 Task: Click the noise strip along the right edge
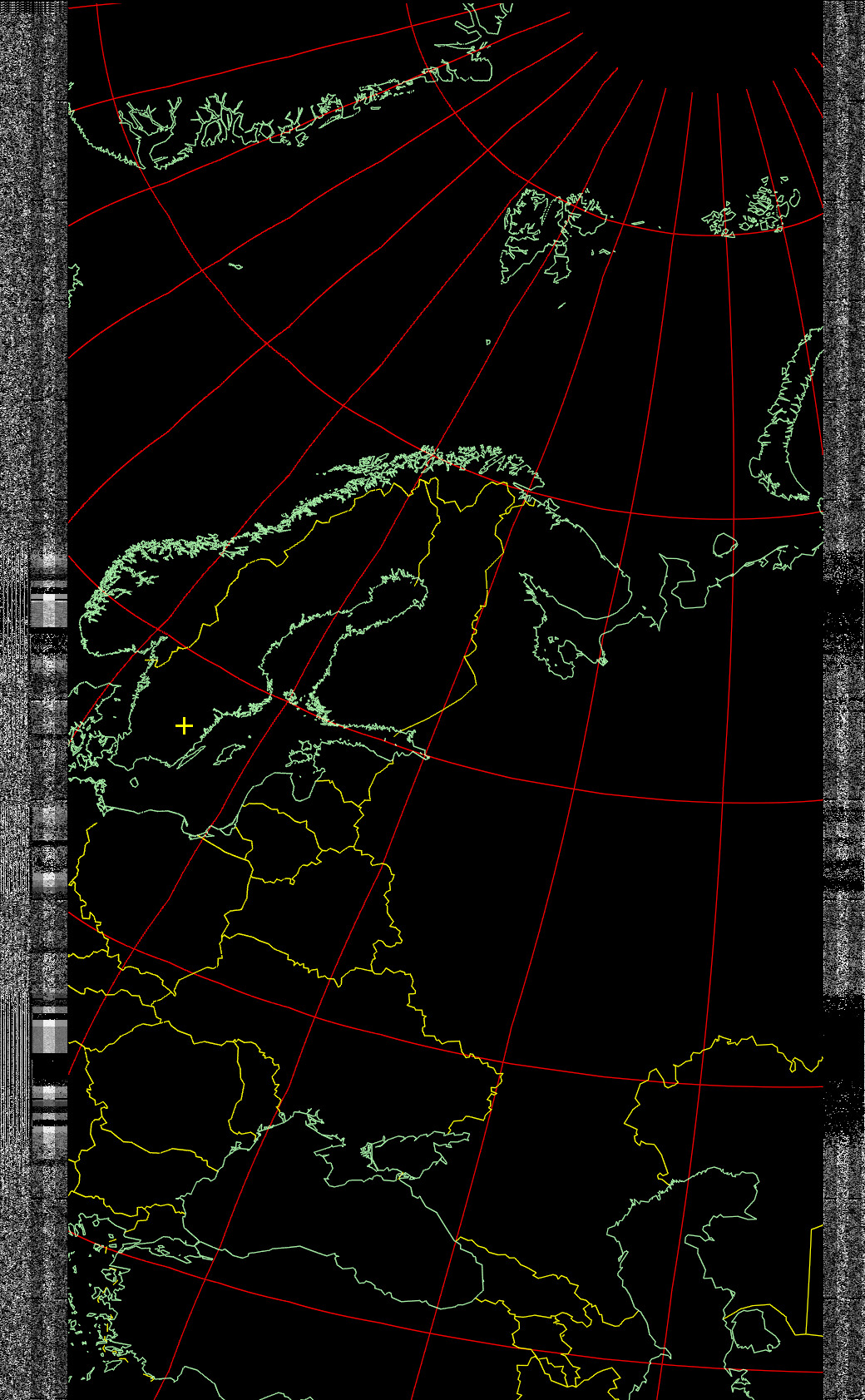coord(843,333)
